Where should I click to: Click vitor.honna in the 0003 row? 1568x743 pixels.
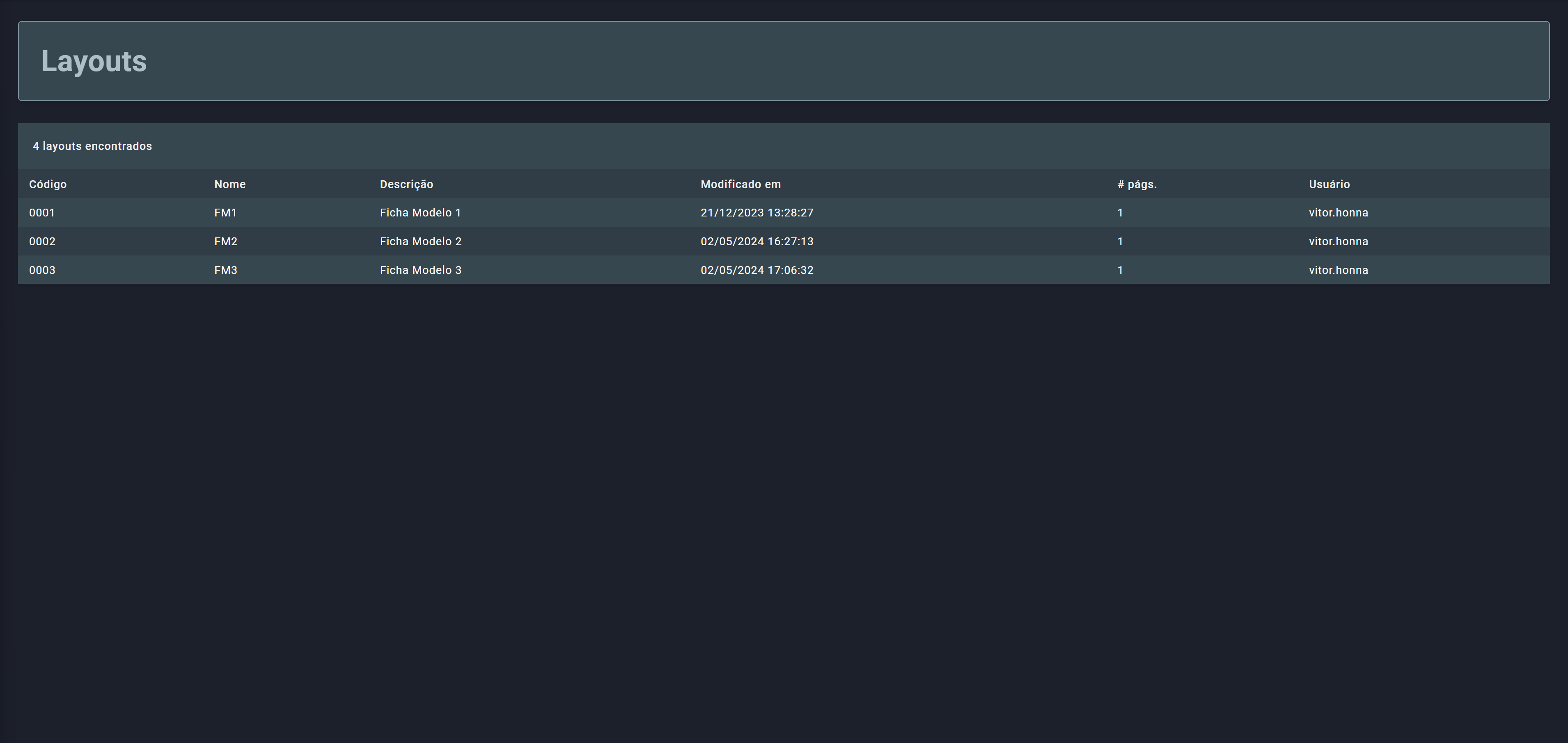click(1339, 270)
